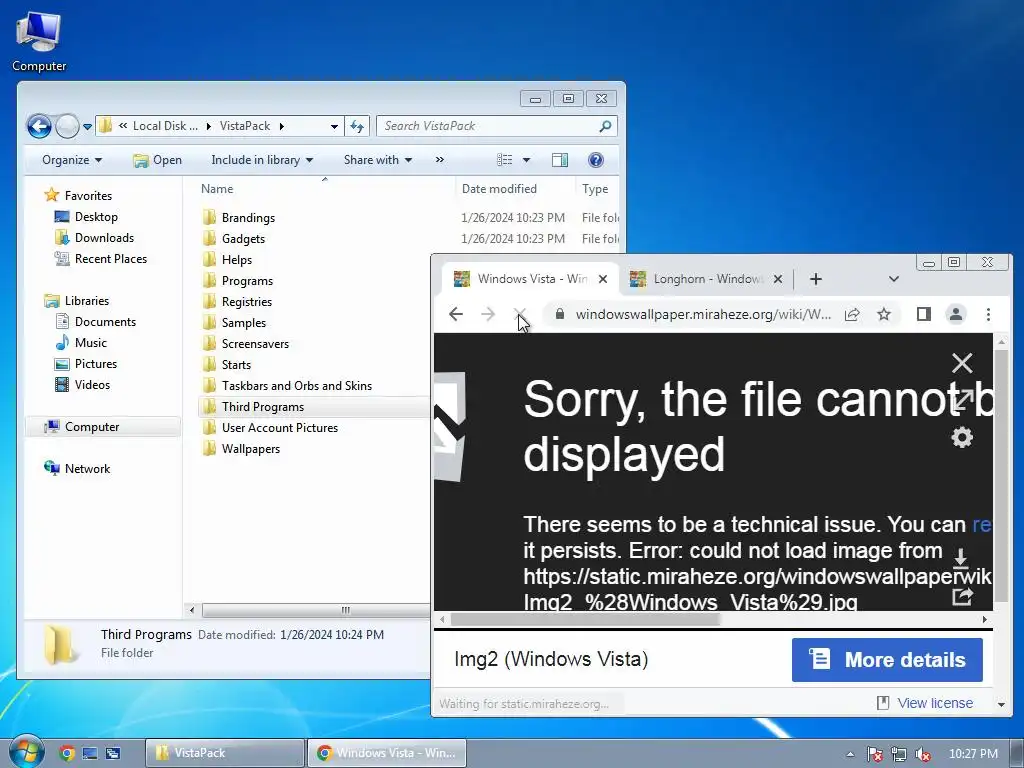Screen dimensions: 1024x768
Task: Toggle Chrome side panel
Action: click(x=923, y=314)
